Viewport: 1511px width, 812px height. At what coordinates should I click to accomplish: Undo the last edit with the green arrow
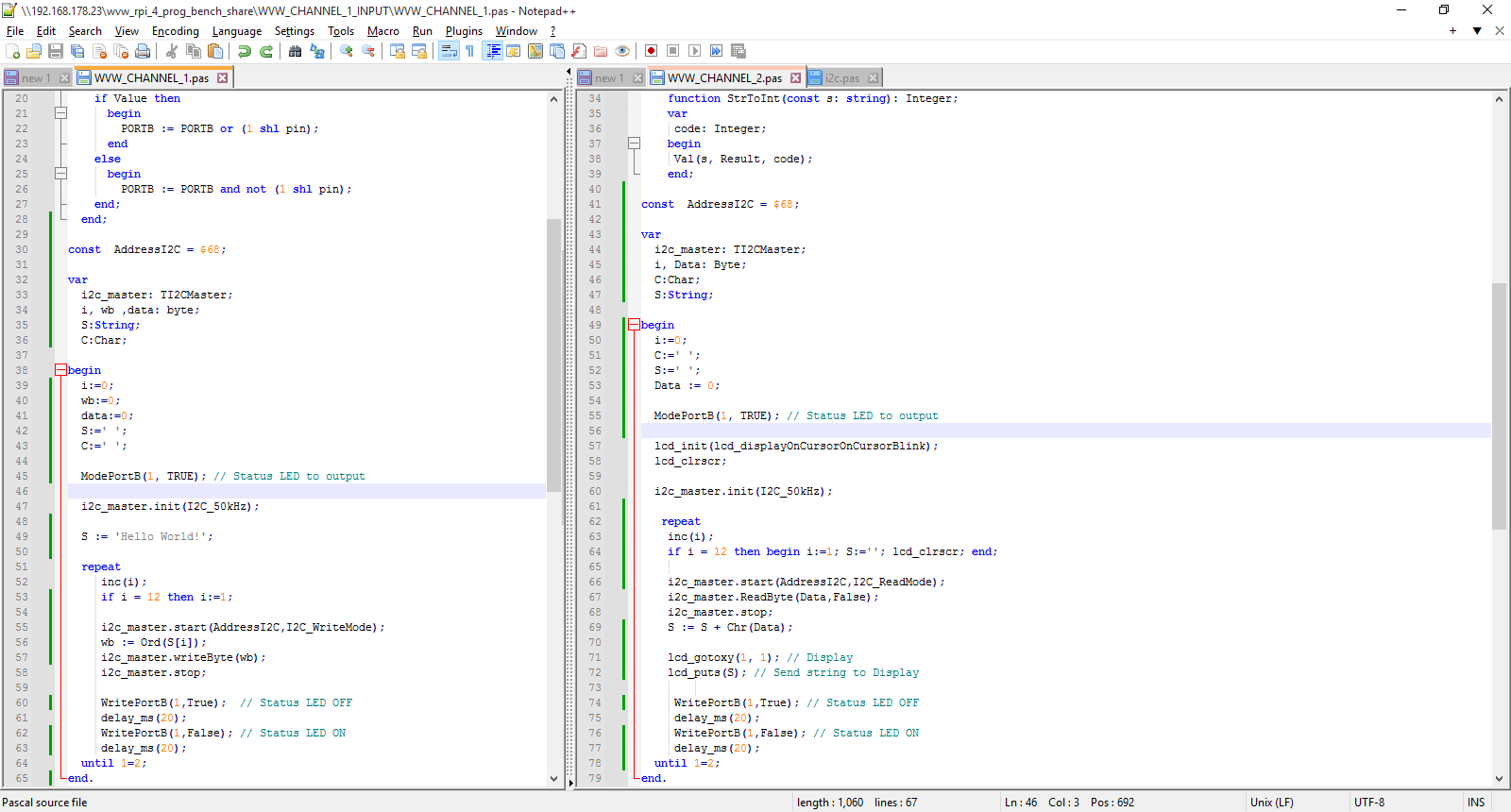pyautogui.click(x=244, y=51)
